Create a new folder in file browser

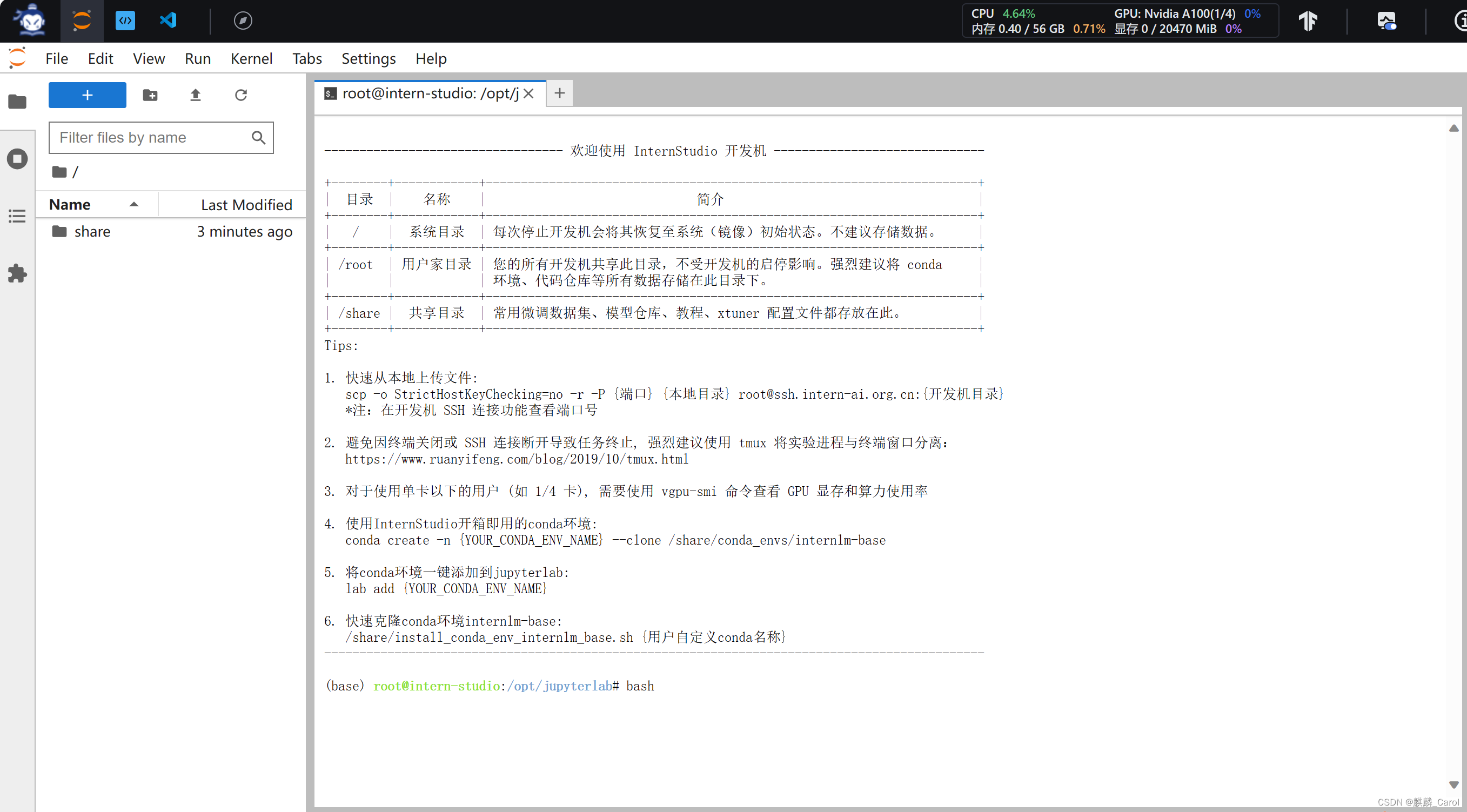point(150,95)
